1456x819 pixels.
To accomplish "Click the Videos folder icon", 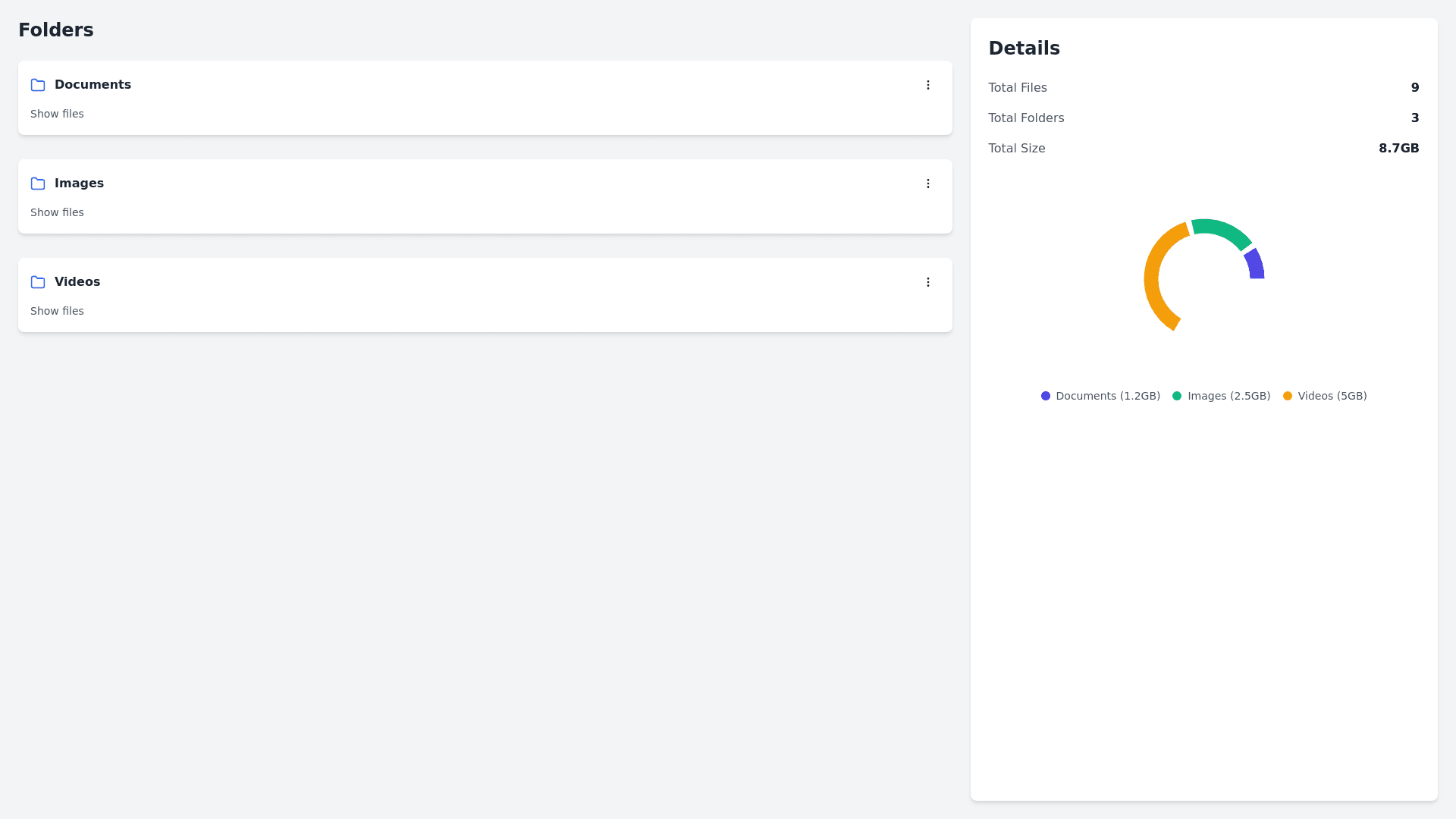I will click(38, 282).
